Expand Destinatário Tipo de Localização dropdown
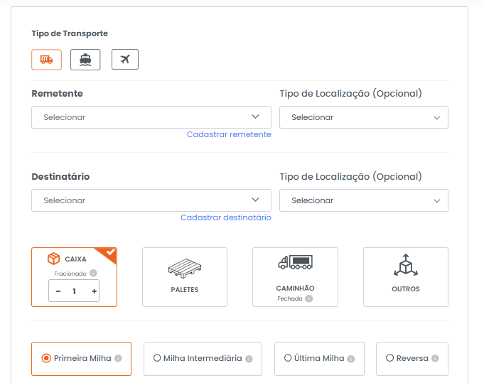Screen dimensions: 485x385 click(x=364, y=200)
